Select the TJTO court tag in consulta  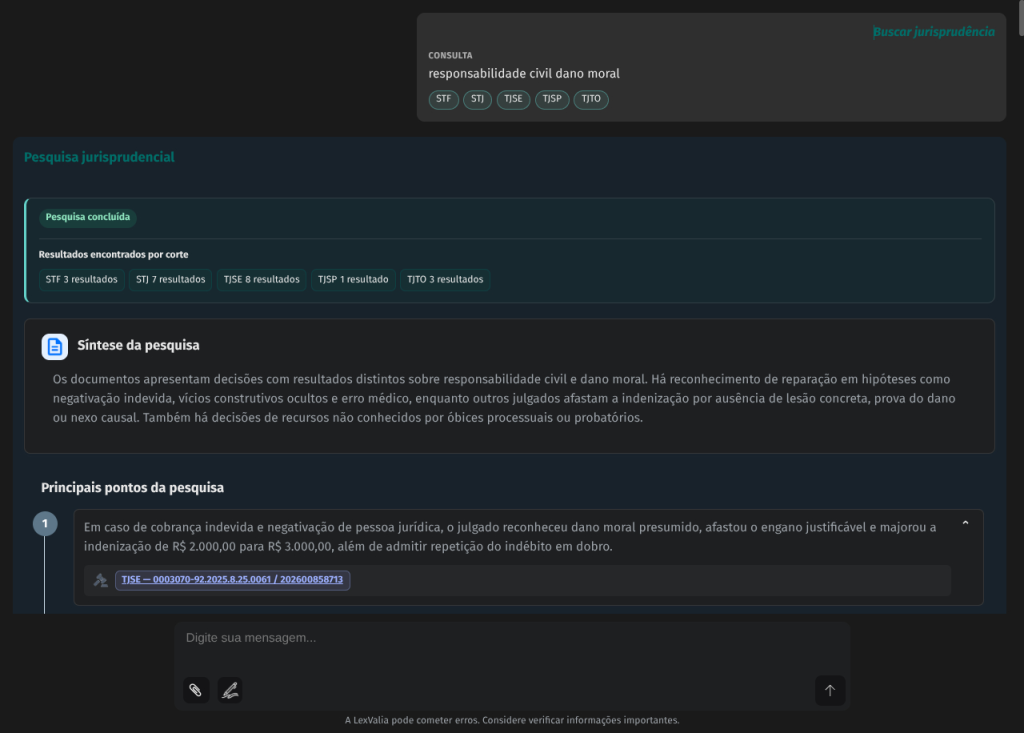(591, 99)
